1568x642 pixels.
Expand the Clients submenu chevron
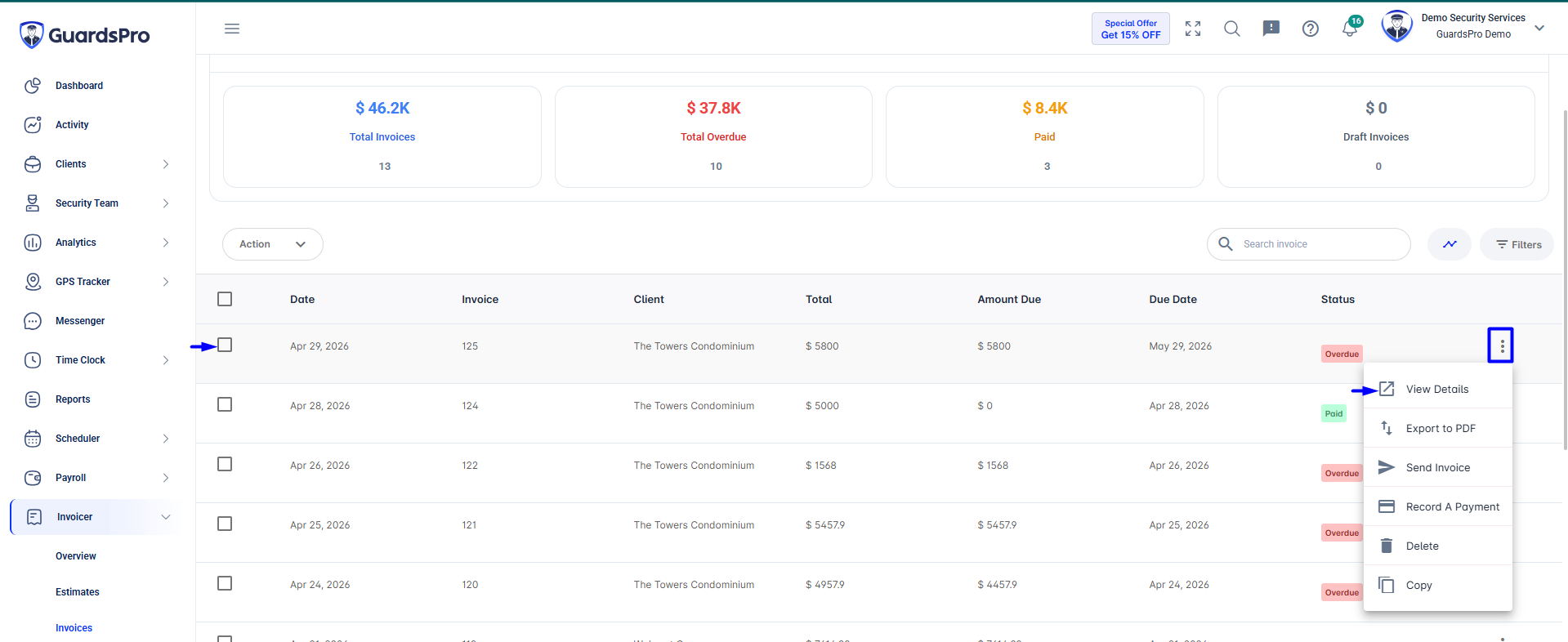[x=166, y=164]
